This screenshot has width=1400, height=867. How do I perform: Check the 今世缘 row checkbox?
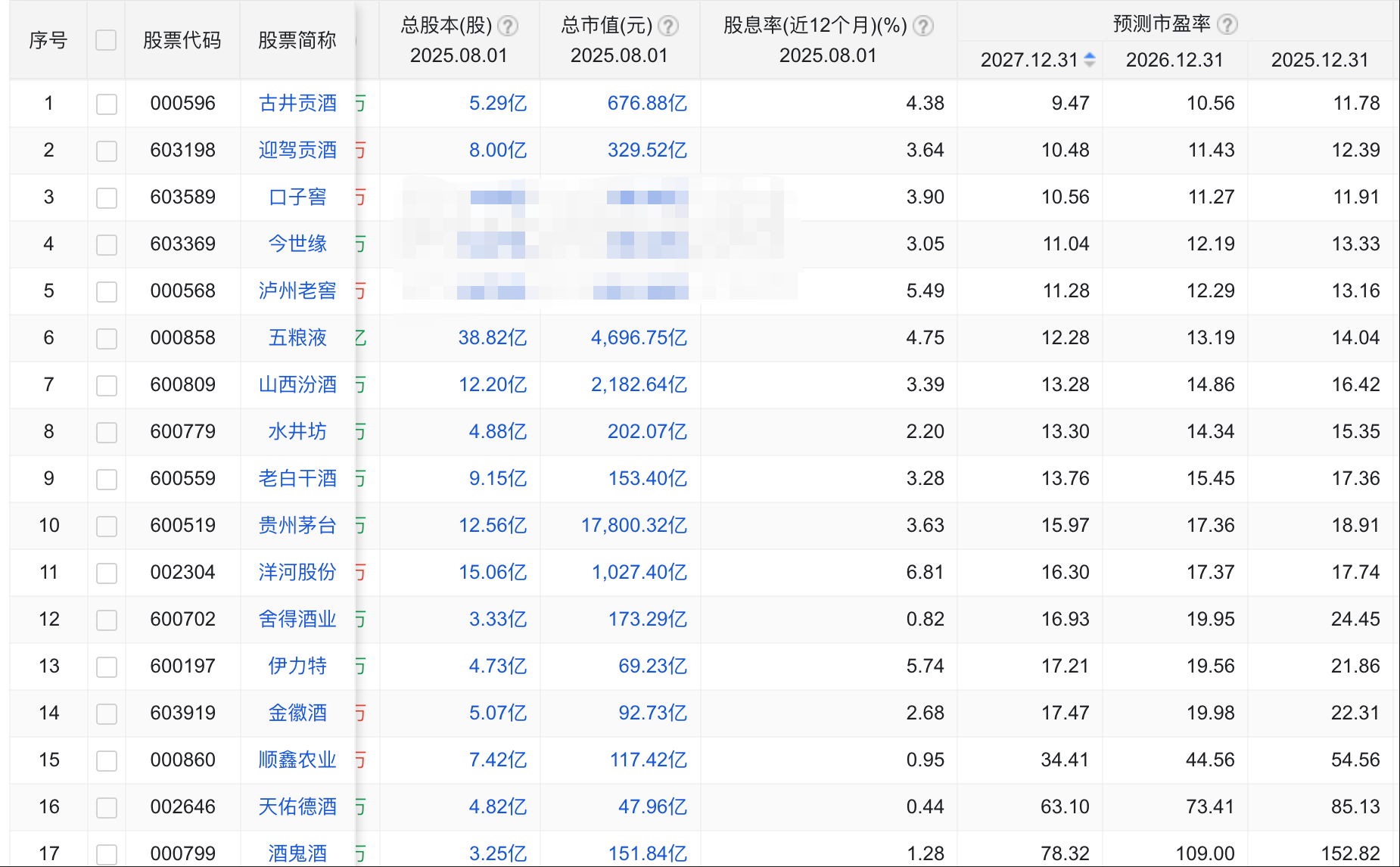pyautogui.click(x=107, y=244)
